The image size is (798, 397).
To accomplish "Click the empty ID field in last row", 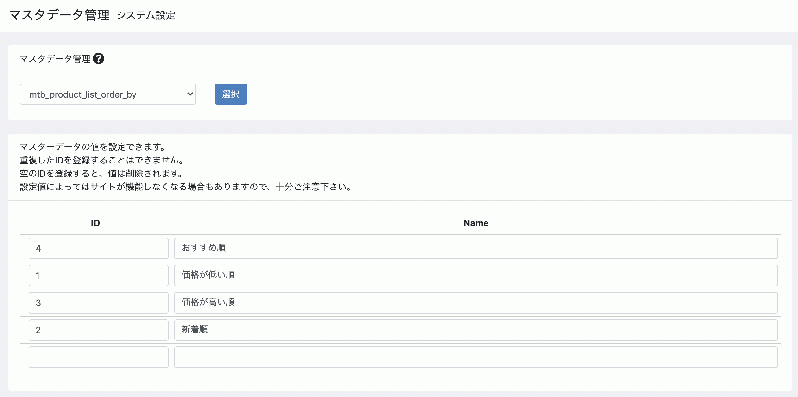I will [x=99, y=357].
